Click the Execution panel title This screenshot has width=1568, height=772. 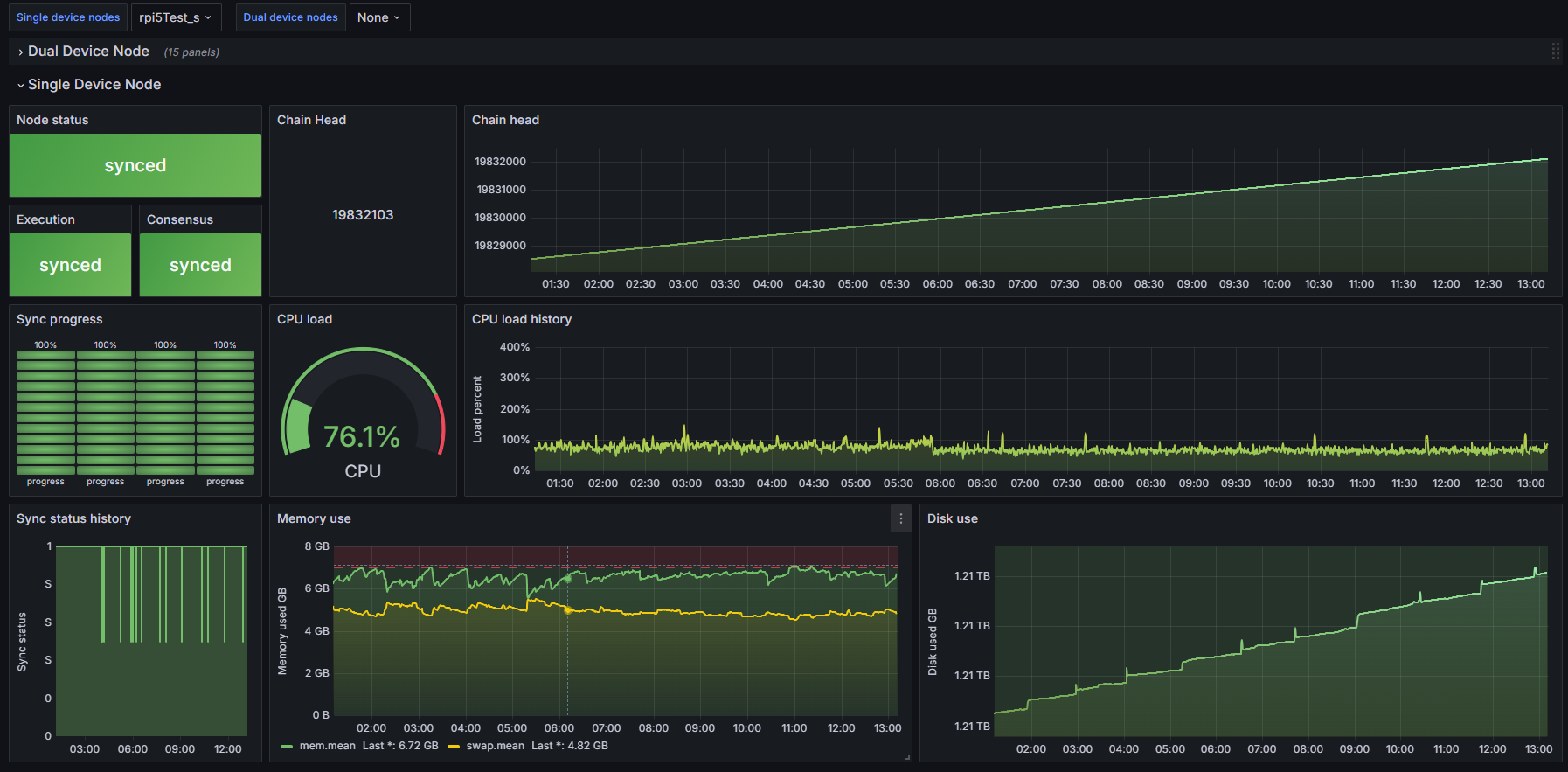tap(45, 219)
